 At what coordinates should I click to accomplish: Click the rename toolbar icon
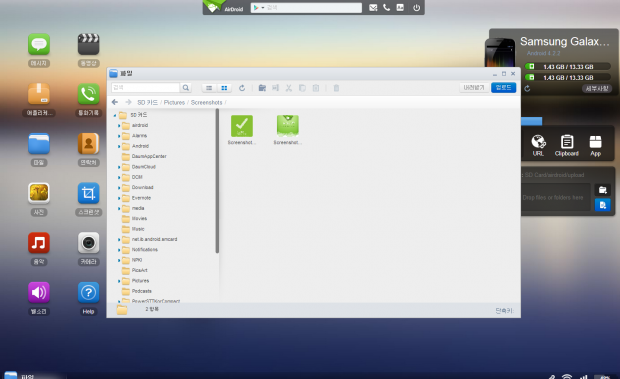pos(275,88)
